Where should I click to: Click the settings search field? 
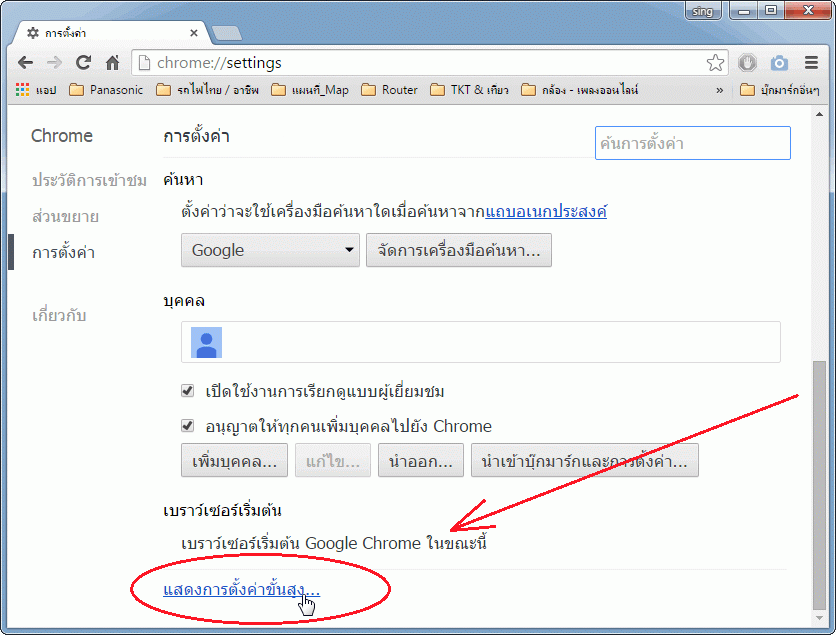[x=693, y=143]
